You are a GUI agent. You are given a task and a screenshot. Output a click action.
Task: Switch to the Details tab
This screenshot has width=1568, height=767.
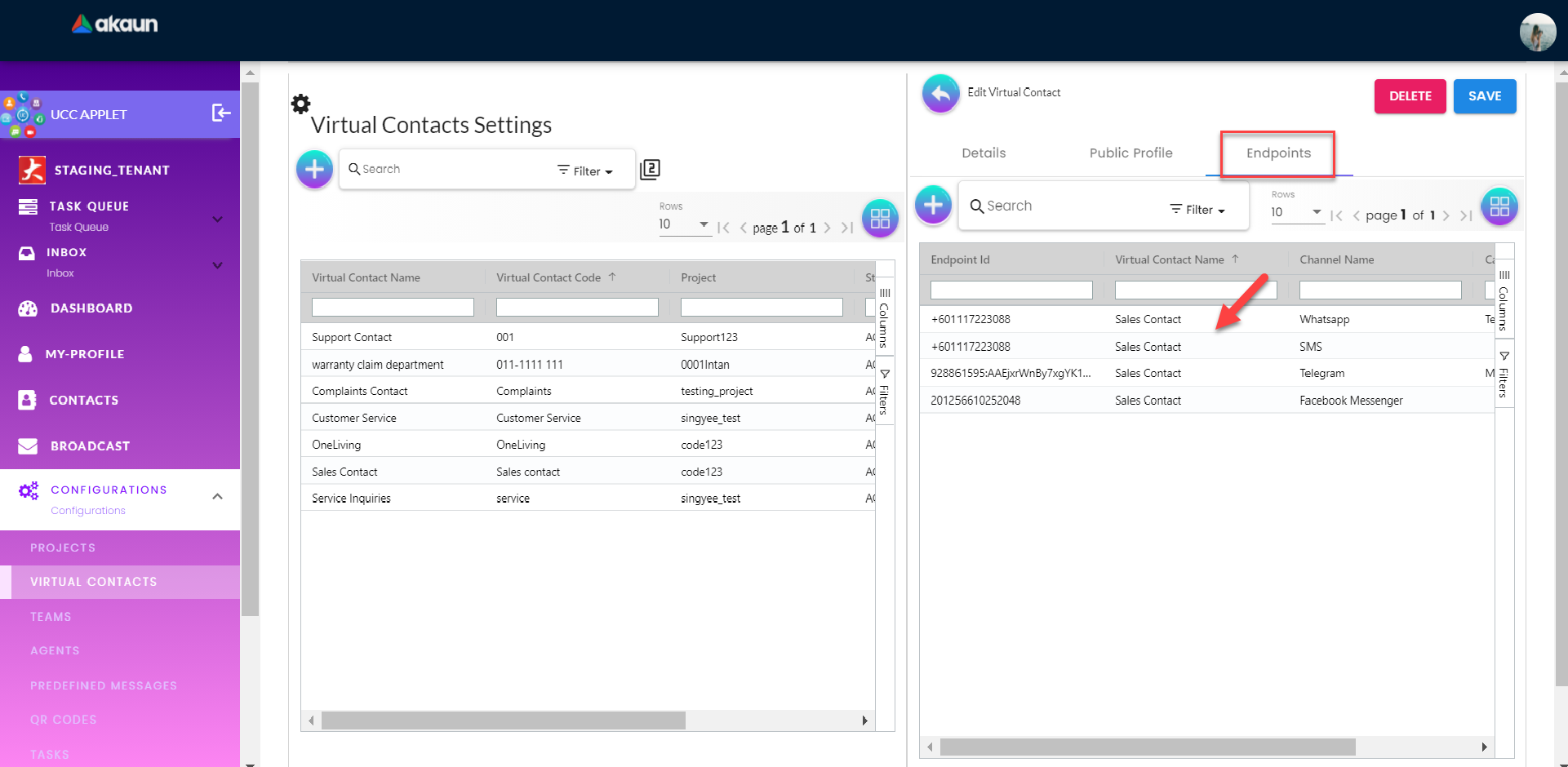[984, 153]
